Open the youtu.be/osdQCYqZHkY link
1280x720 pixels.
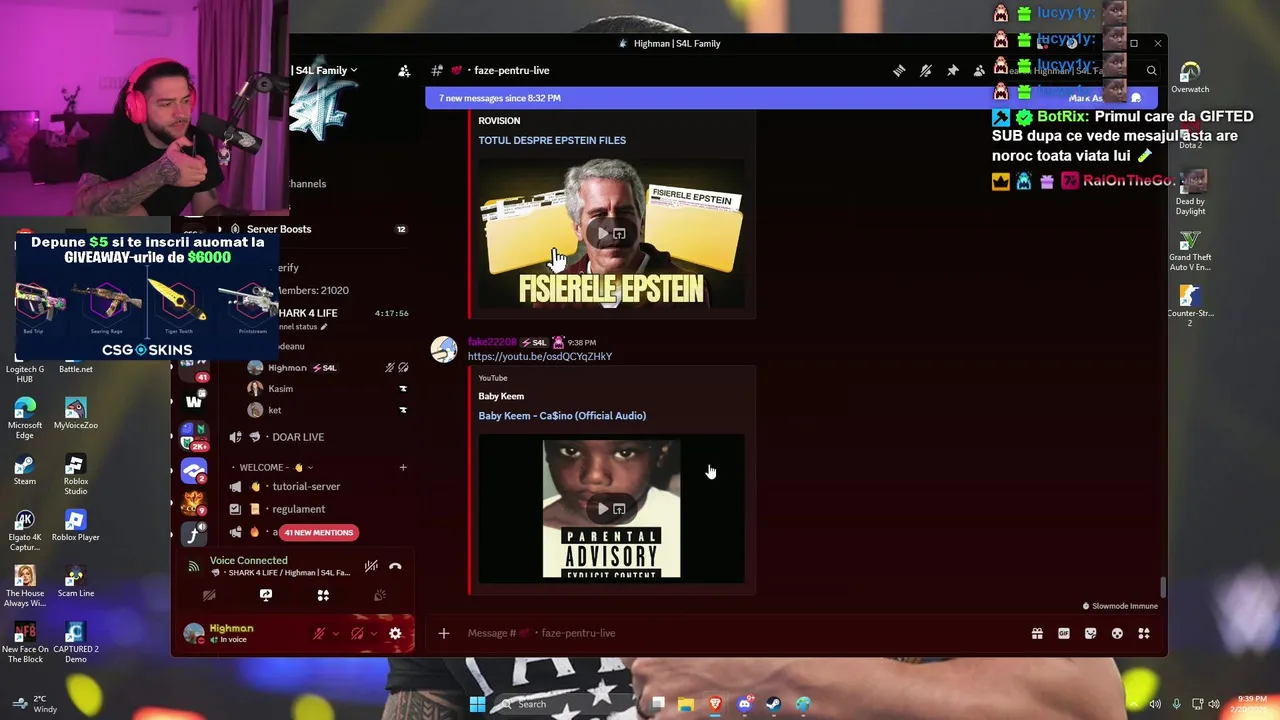point(540,356)
